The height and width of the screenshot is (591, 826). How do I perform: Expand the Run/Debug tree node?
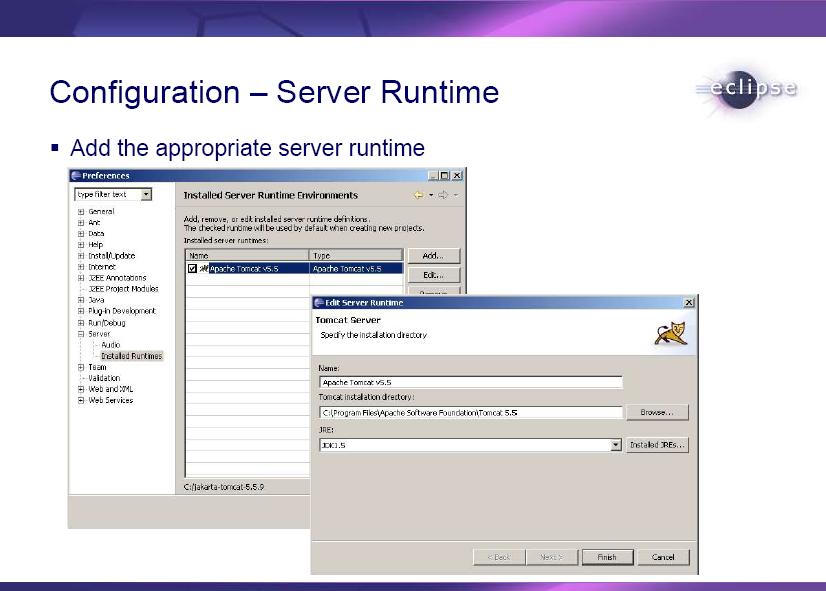(x=81, y=323)
